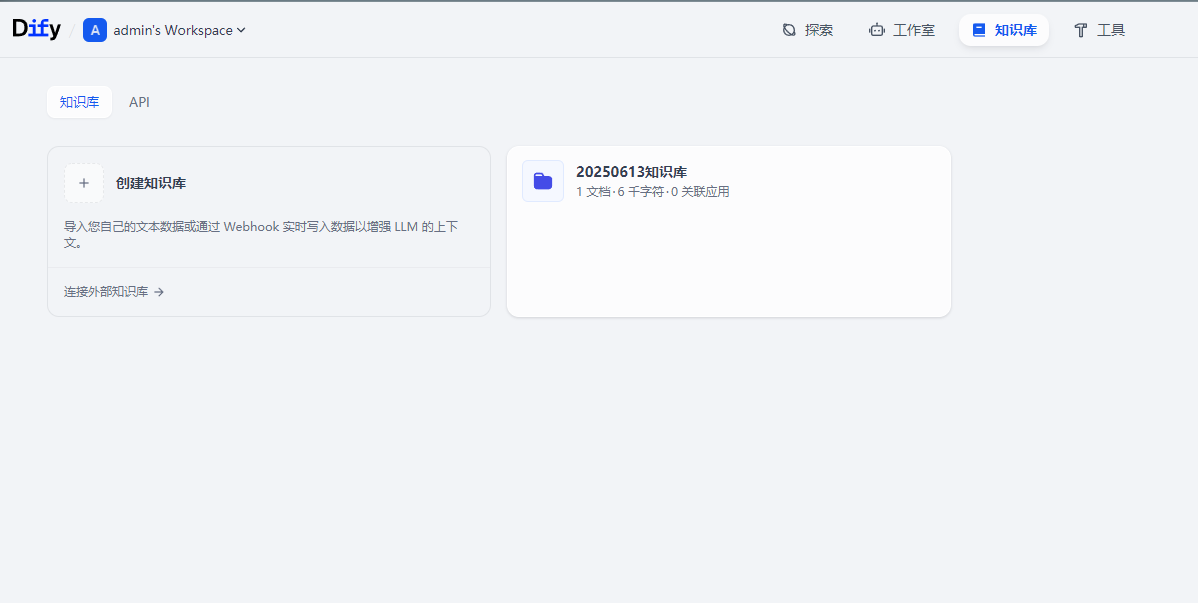Go to the 工作室 menu label
This screenshot has height=603, width=1198.
pyautogui.click(x=914, y=30)
